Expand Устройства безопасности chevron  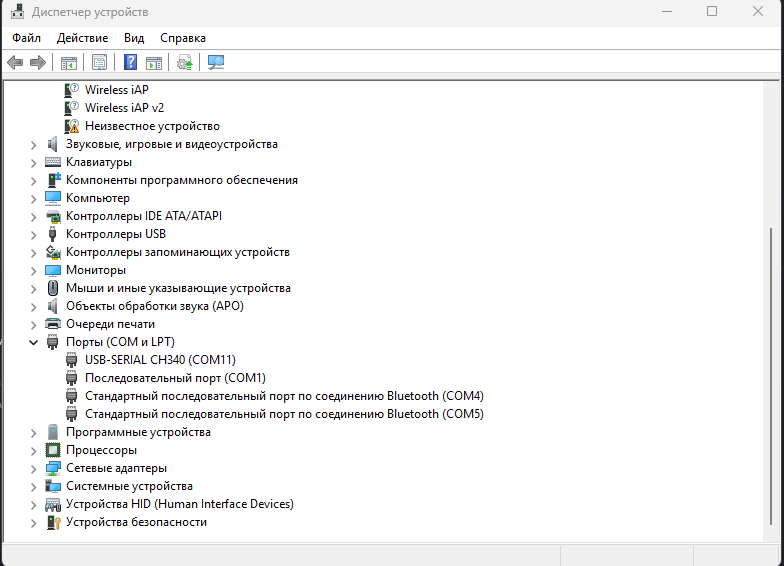coord(34,523)
